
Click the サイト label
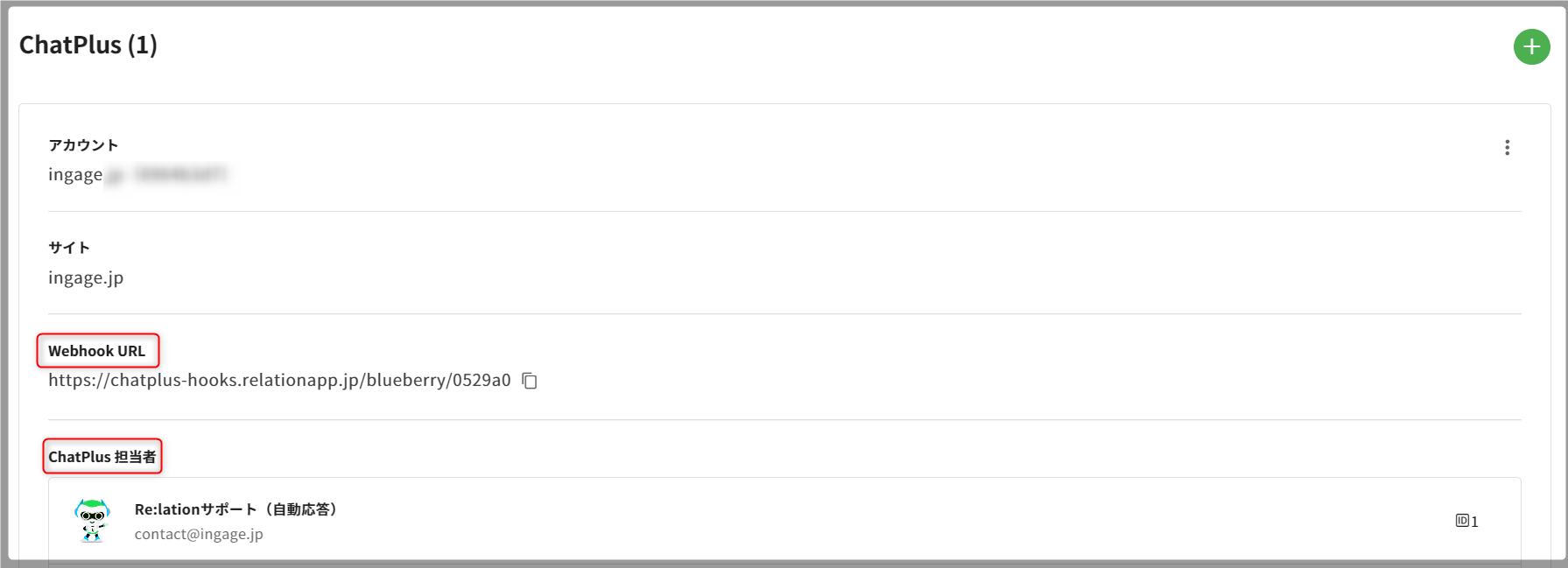click(69, 248)
